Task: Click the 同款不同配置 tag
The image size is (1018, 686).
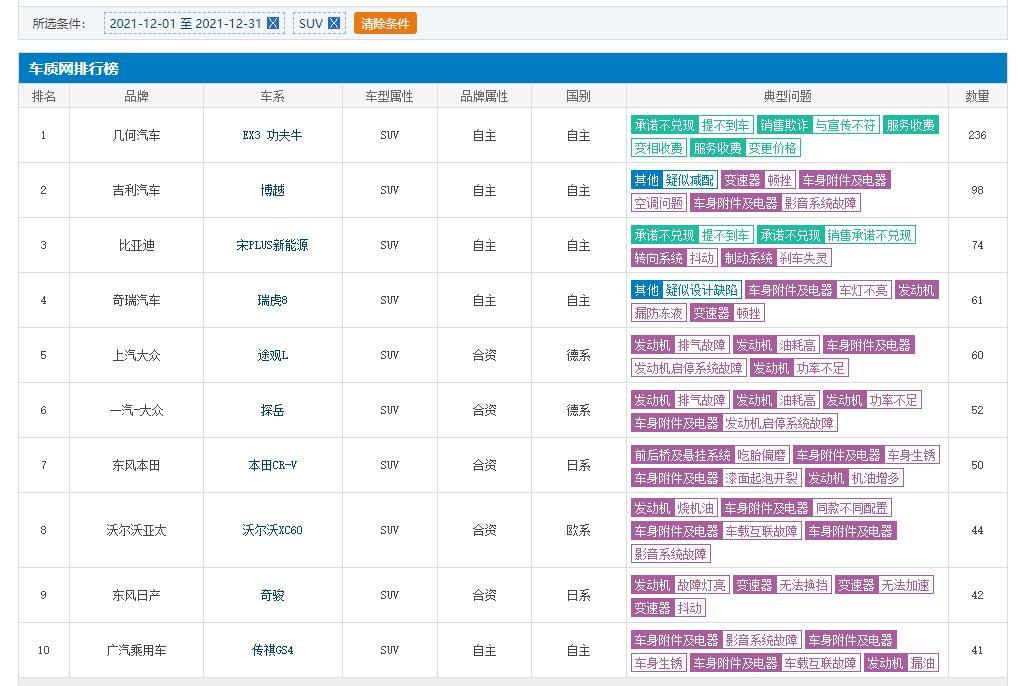Action: pyautogui.click(x=852, y=508)
